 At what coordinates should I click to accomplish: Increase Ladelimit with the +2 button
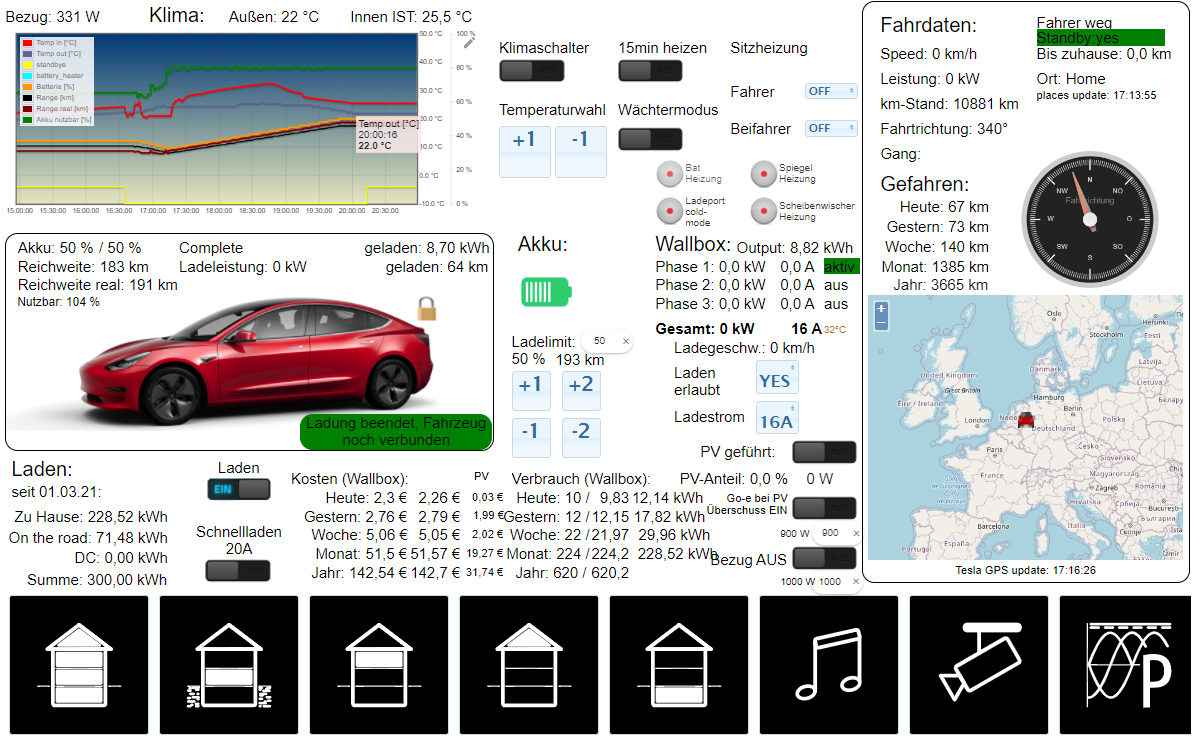coord(581,391)
